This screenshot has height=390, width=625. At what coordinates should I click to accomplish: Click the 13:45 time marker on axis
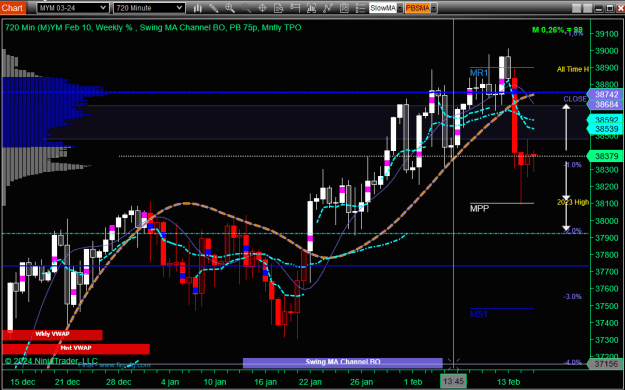point(453,382)
